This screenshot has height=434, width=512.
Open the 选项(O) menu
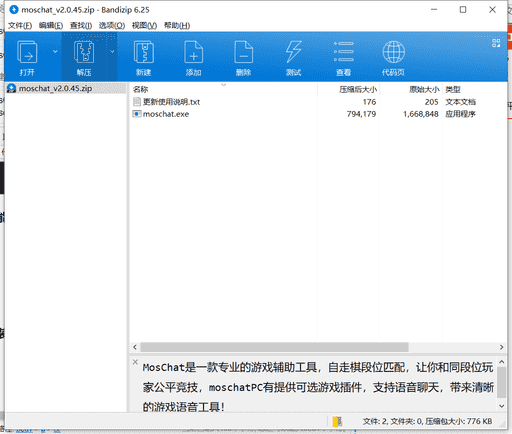(x=112, y=25)
